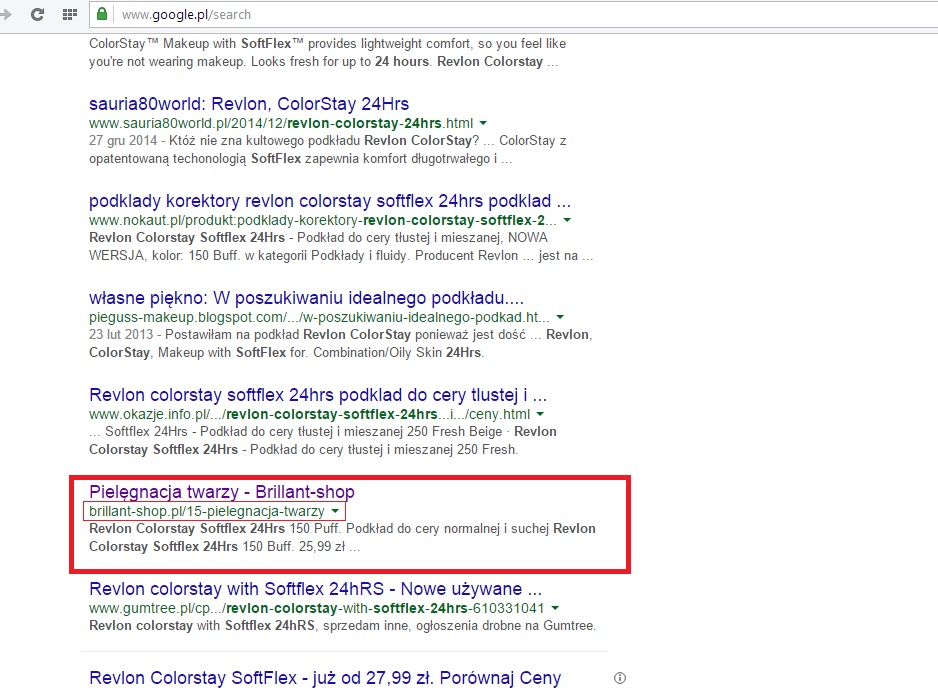Click the pieguss-makeup.blogspot.com URL text
The image size is (938, 690).
[319, 317]
